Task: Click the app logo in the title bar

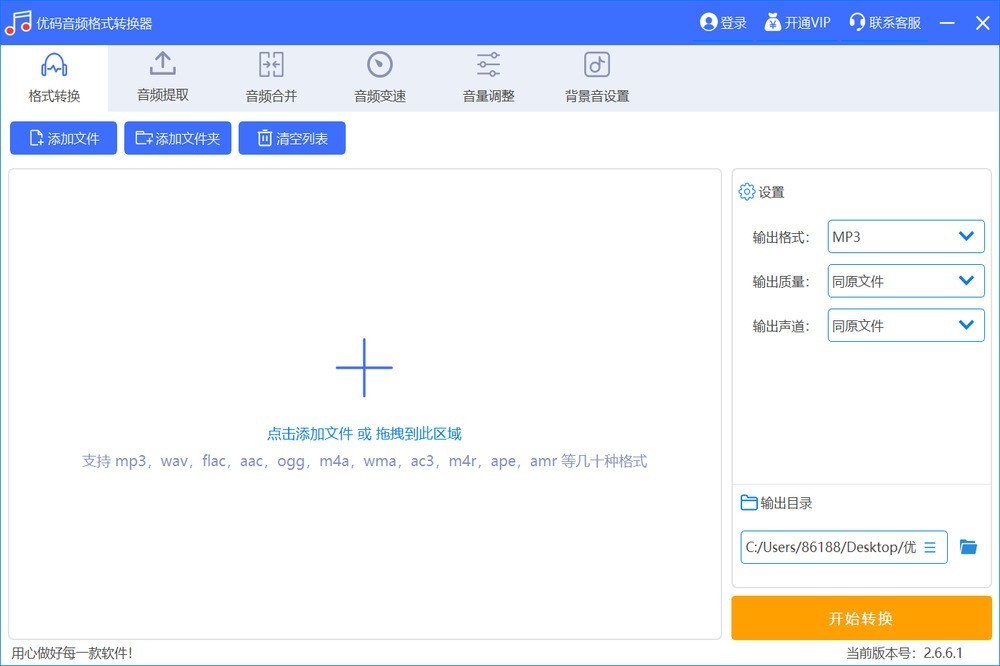Action: pyautogui.click(x=18, y=22)
